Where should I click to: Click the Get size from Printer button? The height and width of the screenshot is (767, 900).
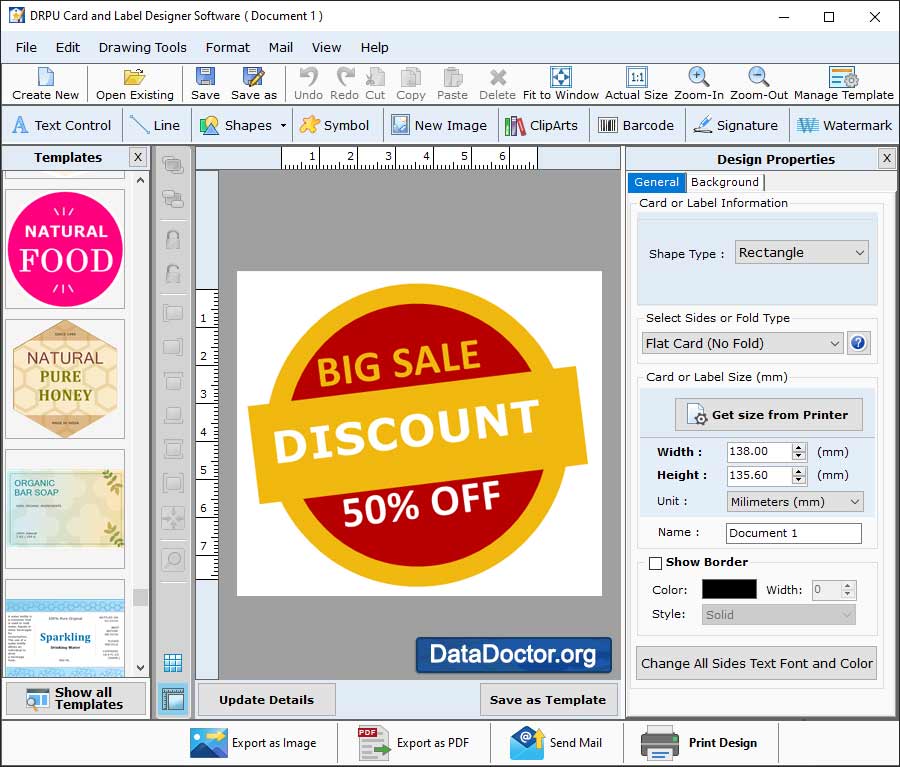pos(768,415)
